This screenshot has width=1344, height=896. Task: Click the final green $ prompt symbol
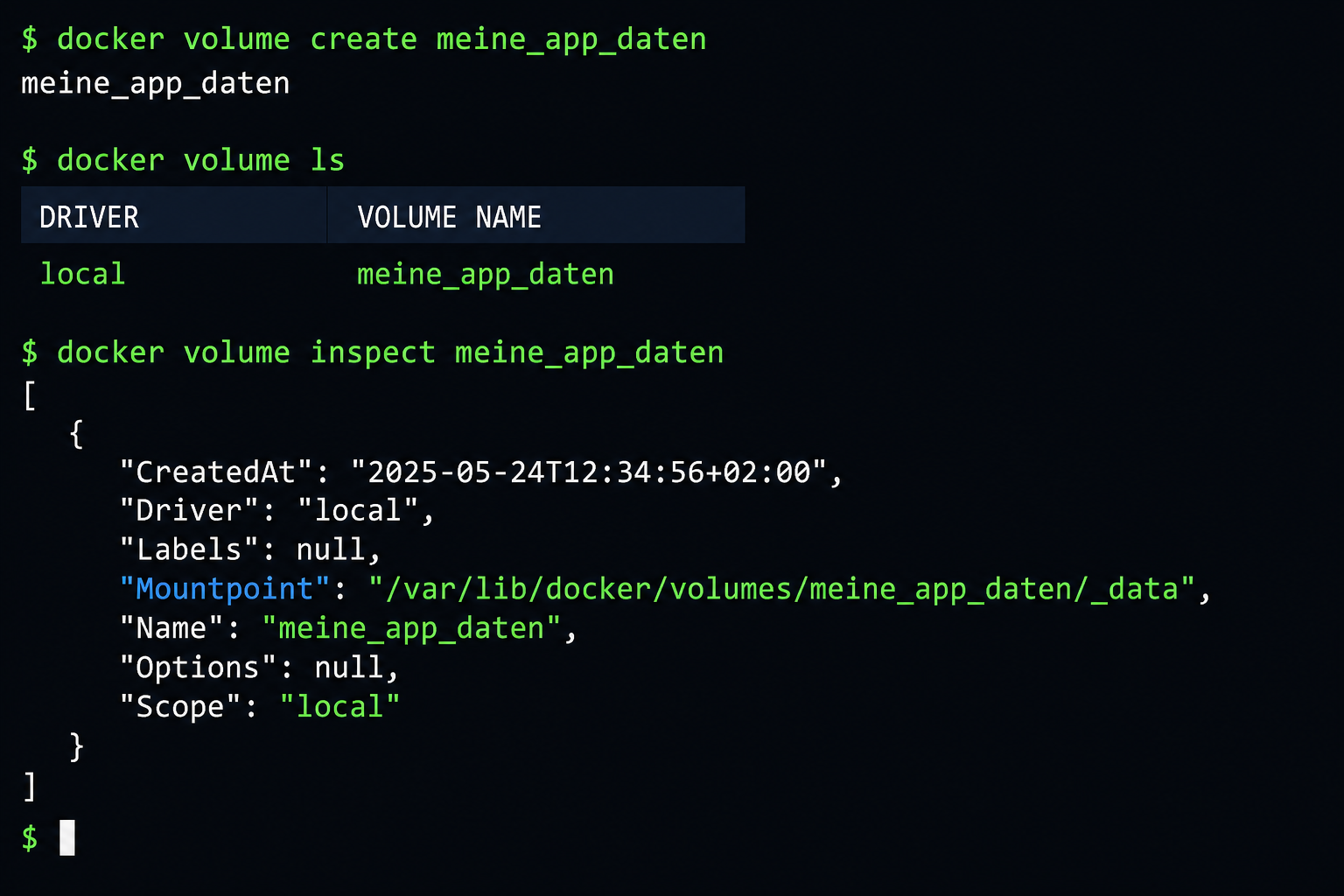30,838
